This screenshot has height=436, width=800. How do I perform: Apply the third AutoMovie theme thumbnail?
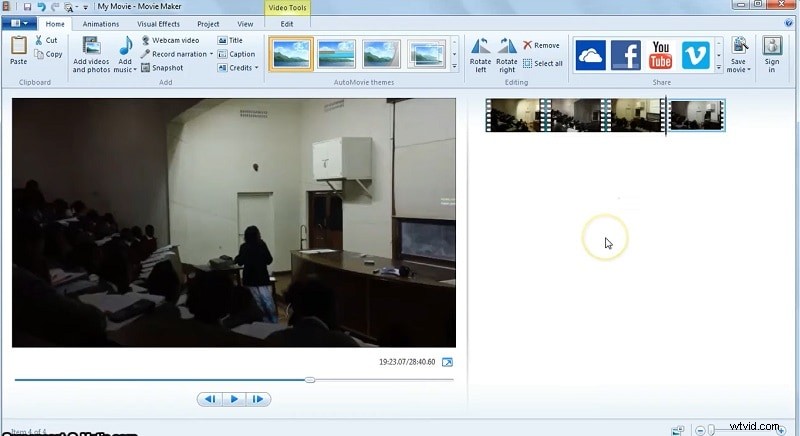coord(381,54)
